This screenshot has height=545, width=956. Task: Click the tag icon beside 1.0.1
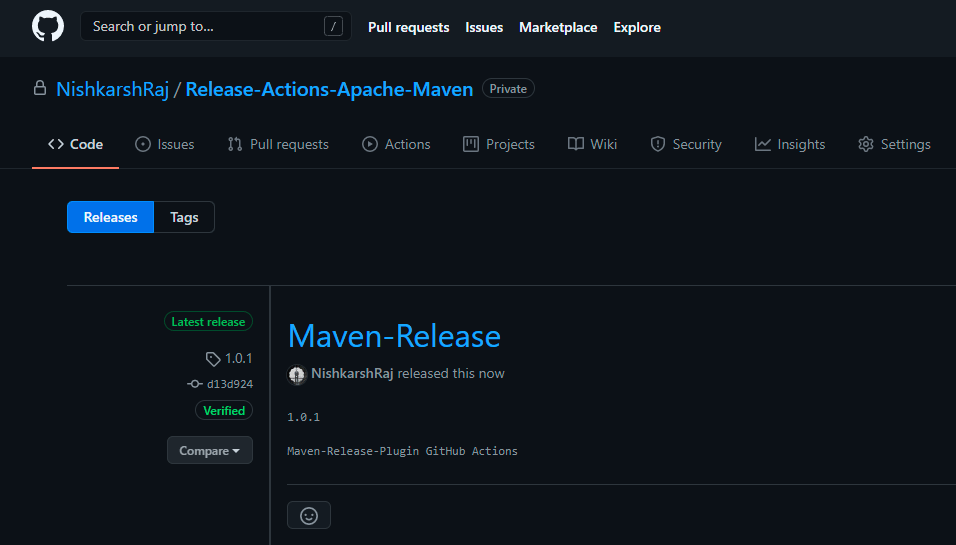pos(213,359)
